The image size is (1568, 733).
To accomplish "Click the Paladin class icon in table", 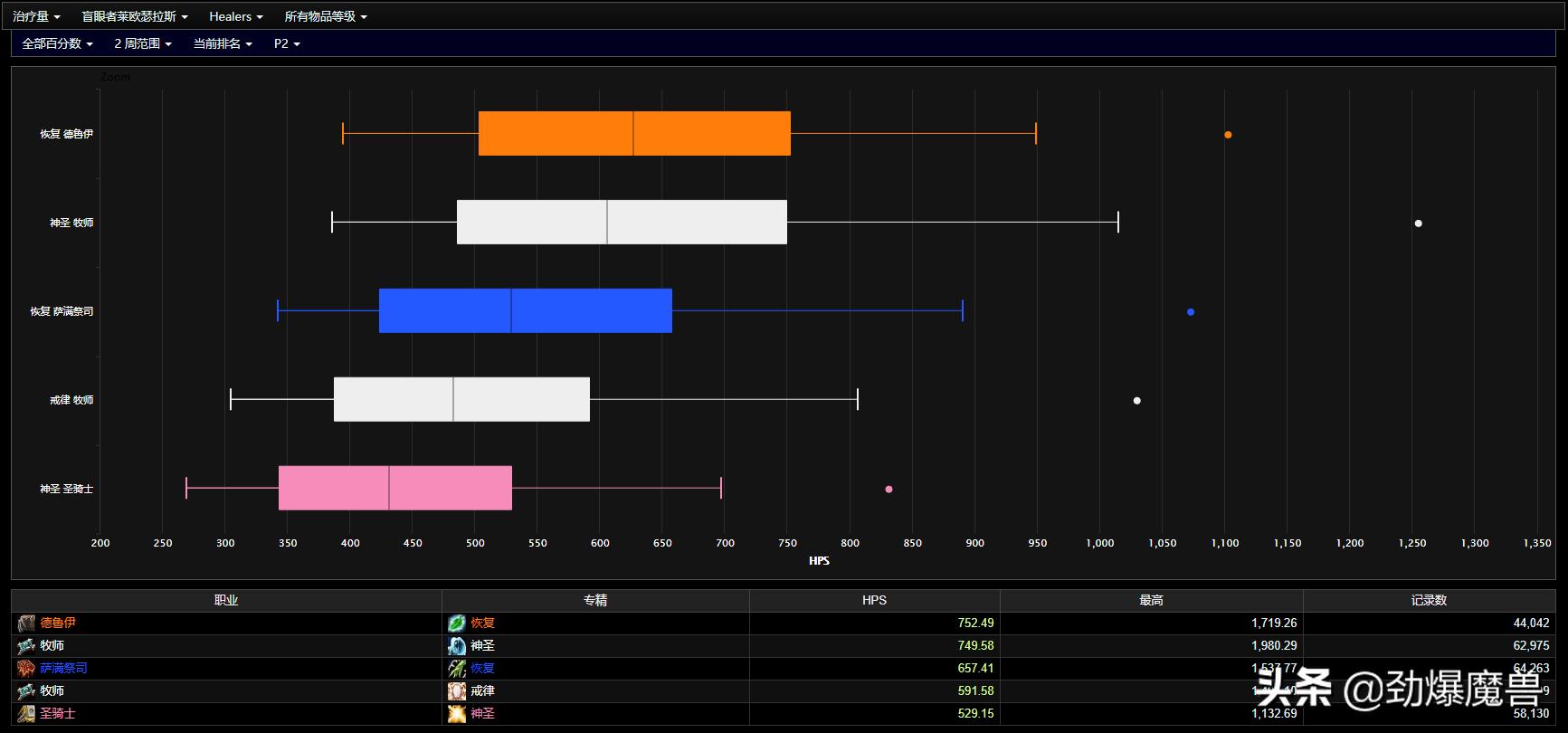I will [x=26, y=714].
